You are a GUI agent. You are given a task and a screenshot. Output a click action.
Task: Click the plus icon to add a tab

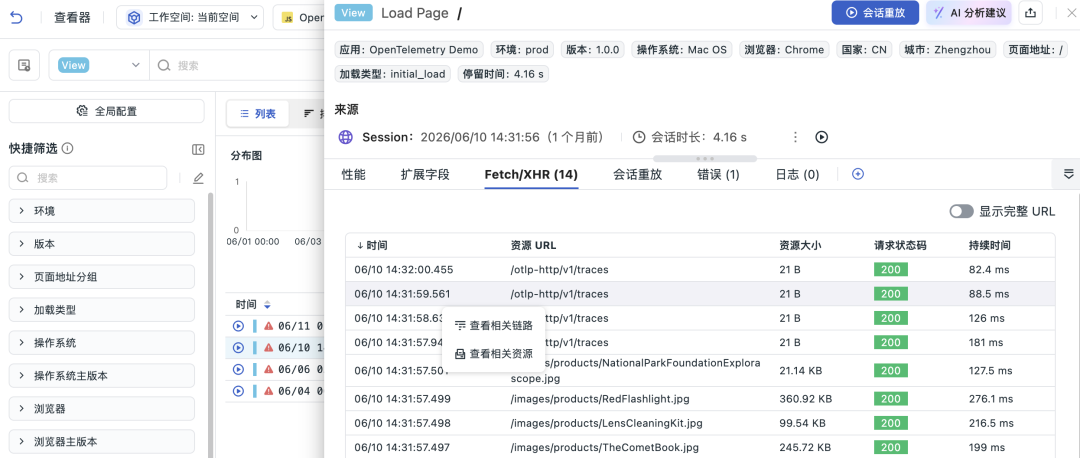pos(858,174)
